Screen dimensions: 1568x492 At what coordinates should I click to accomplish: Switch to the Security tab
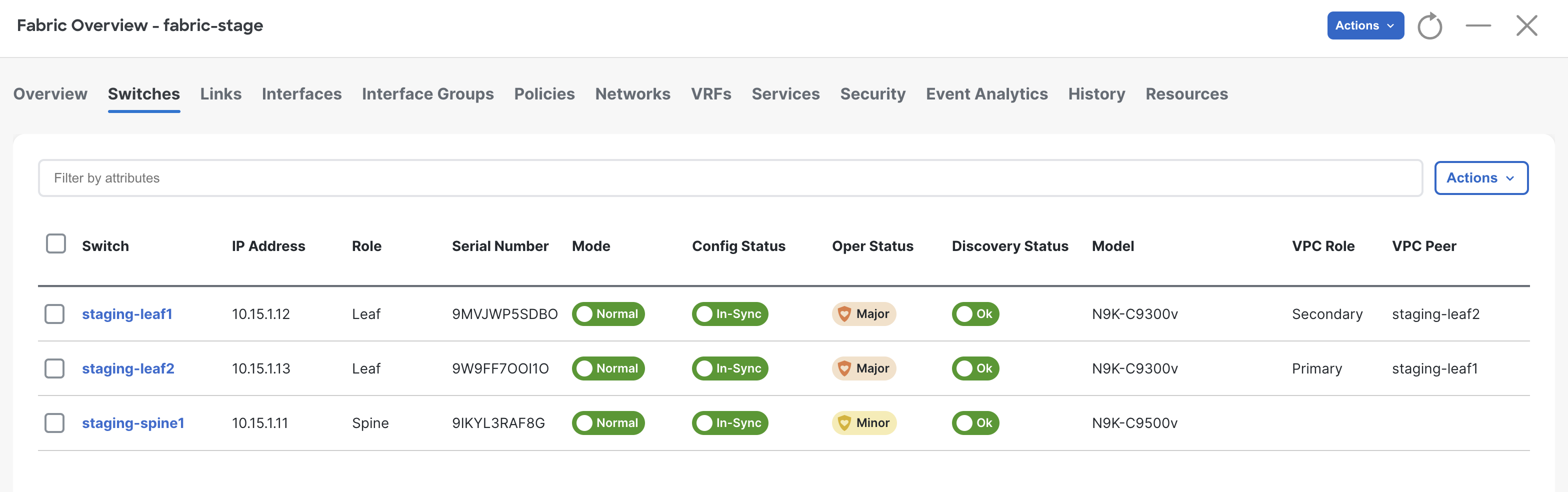tap(873, 94)
